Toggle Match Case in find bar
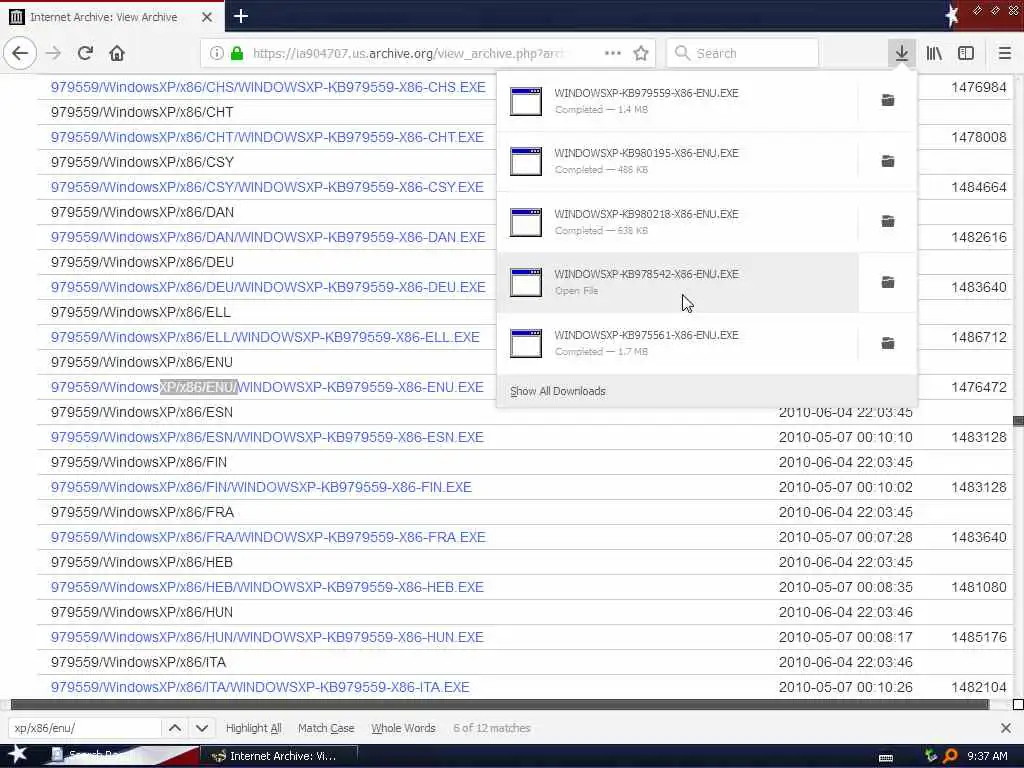The image size is (1024, 768). click(x=326, y=728)
